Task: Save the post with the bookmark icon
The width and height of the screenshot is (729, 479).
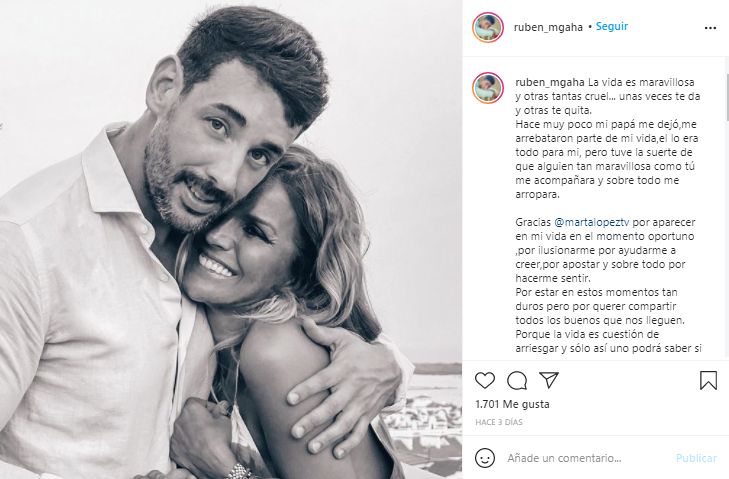Action: click(x=708, y=380)
